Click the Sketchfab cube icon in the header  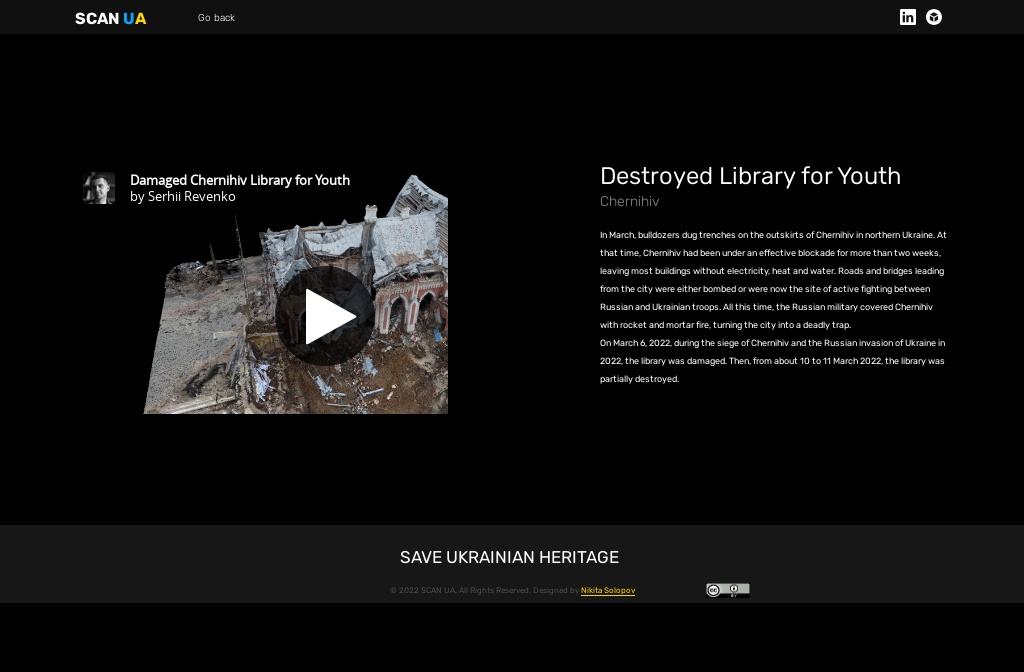point(933,17)
